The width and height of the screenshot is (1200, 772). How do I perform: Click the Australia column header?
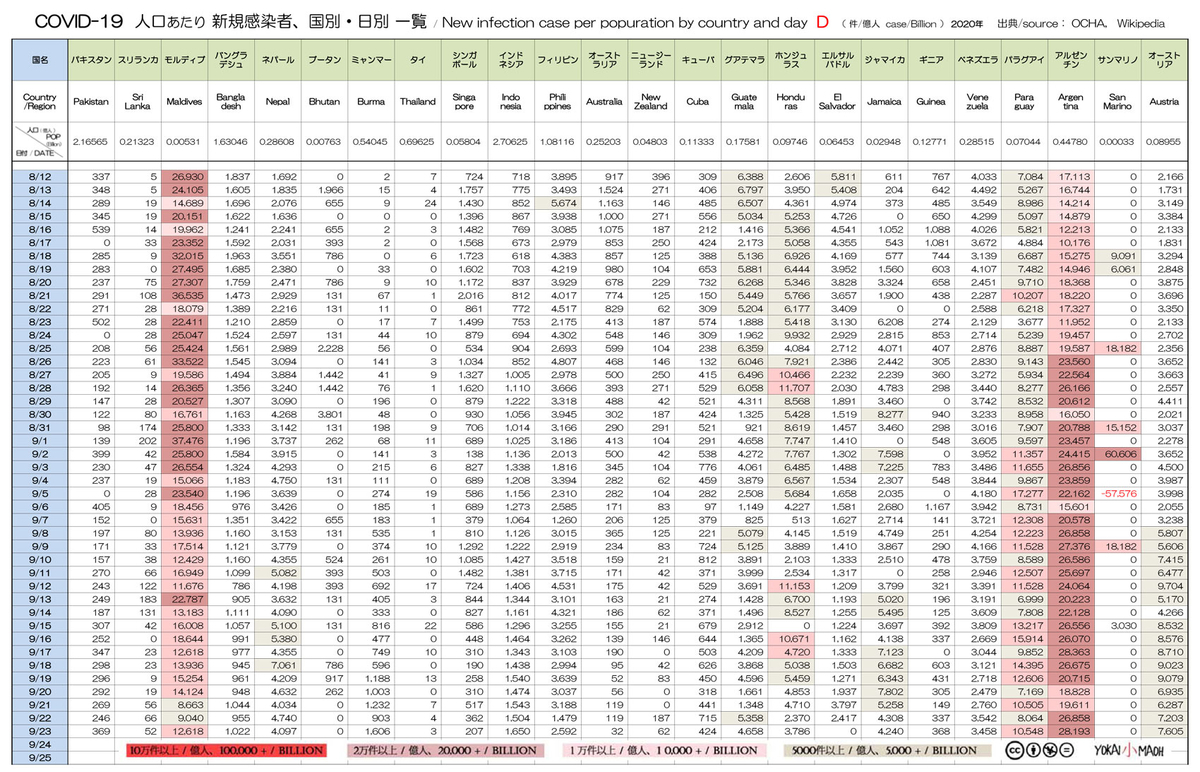click(605, 102)
